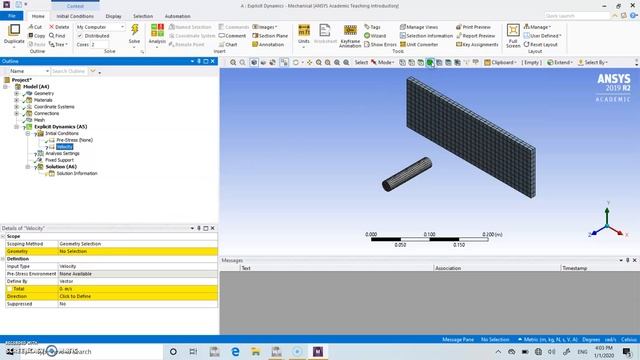Insert a Chart
The width and height of the screenshot is (640, 360).
click(x=228, y=44)
